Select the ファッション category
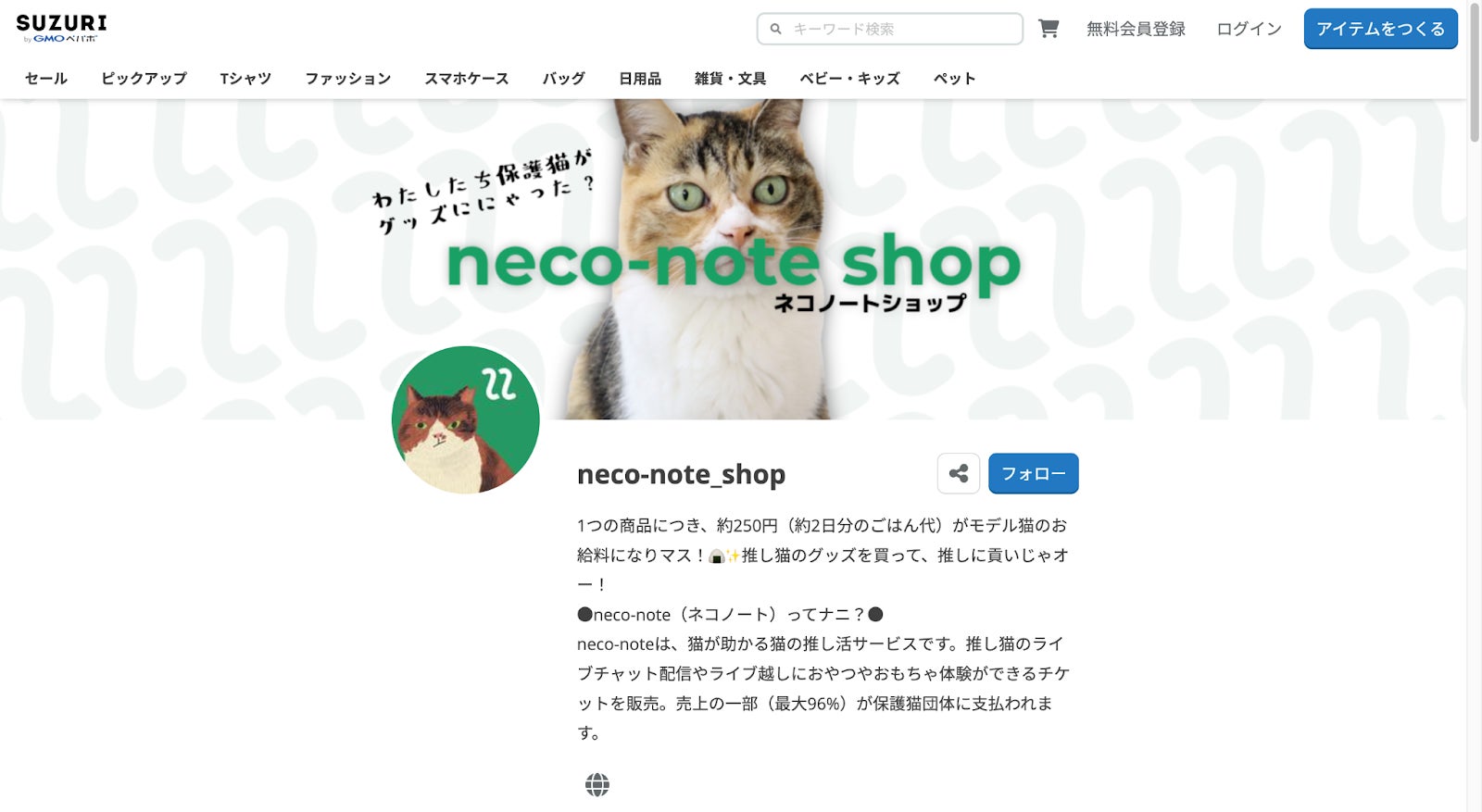1482x812 pixels. 348,79
